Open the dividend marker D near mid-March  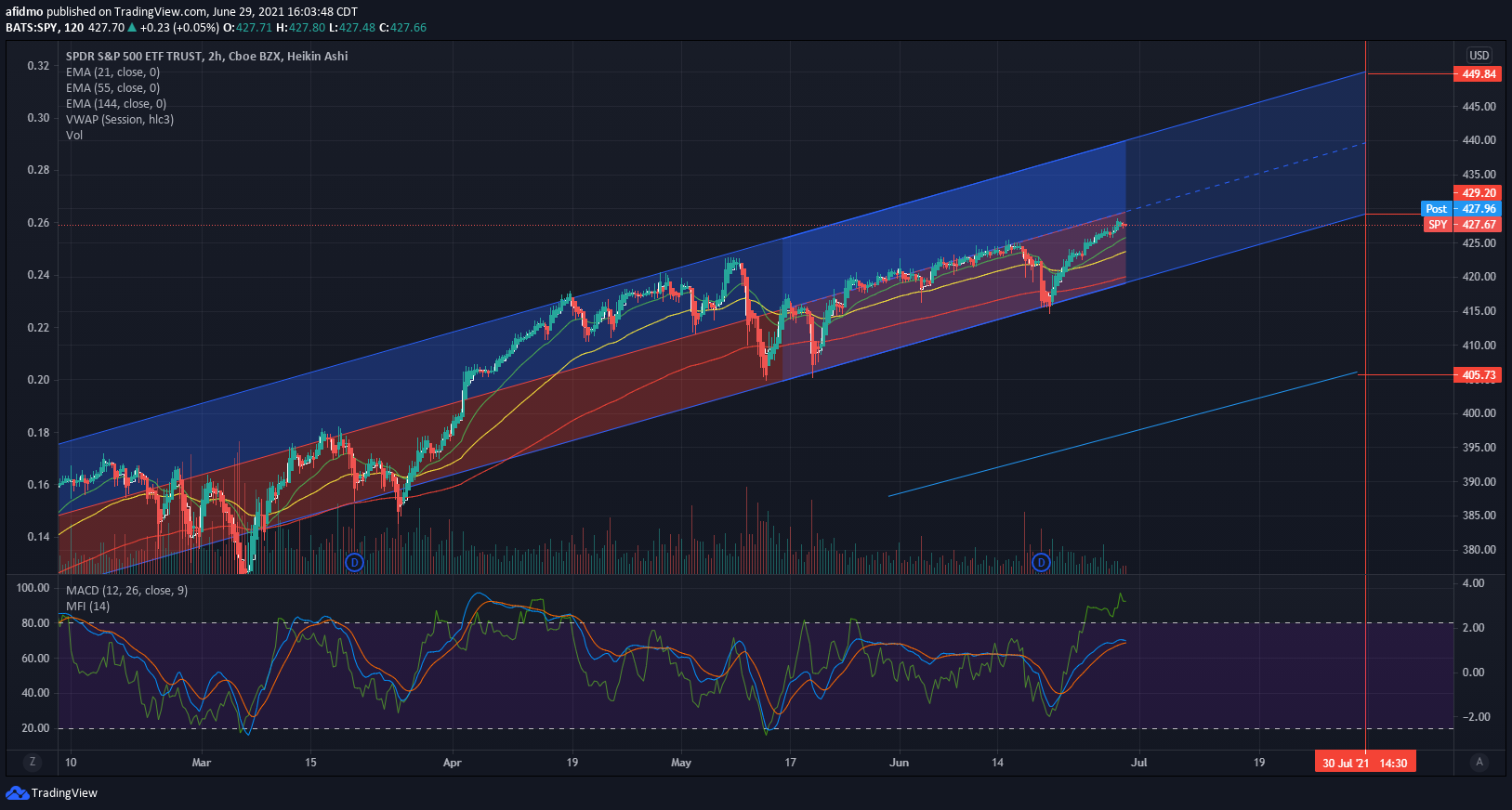pyautogui.click(x=354, y=562)
